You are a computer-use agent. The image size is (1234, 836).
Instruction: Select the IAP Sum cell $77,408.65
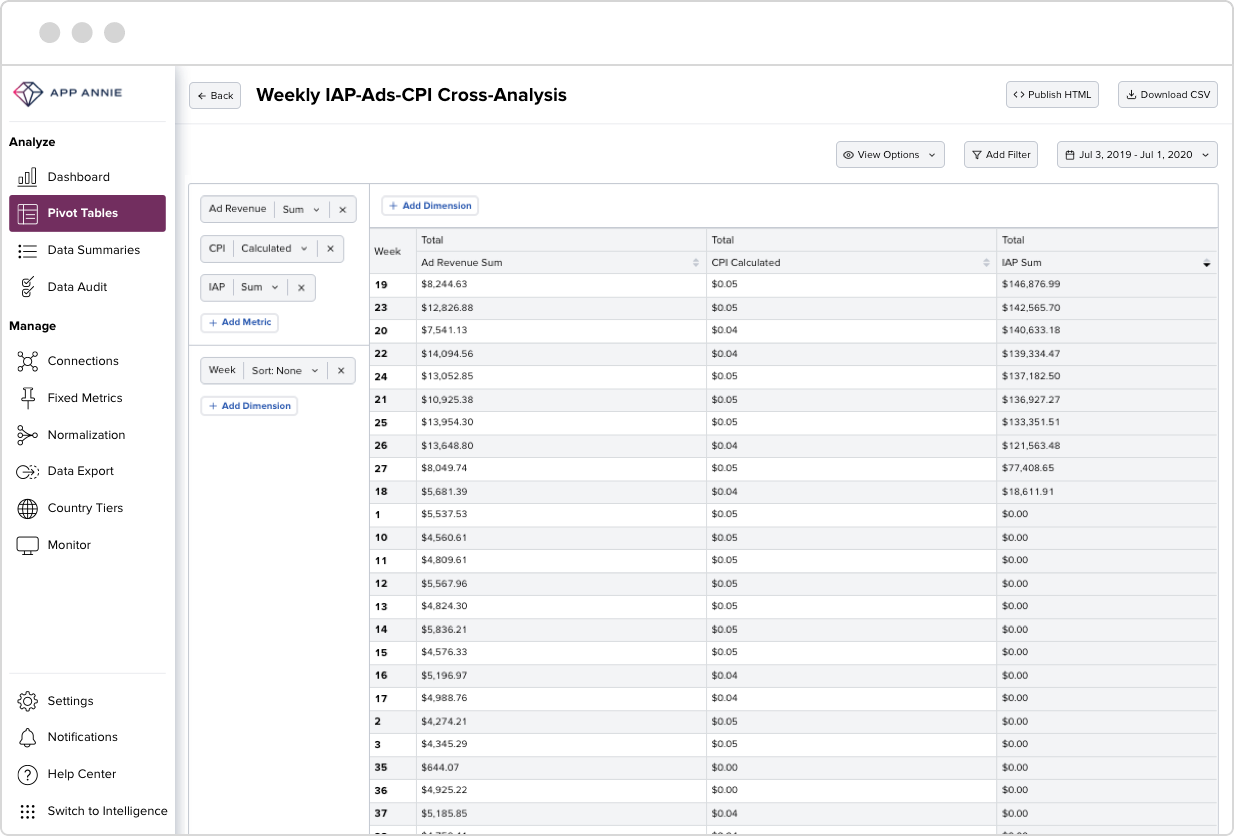[x=1107, y=469]
